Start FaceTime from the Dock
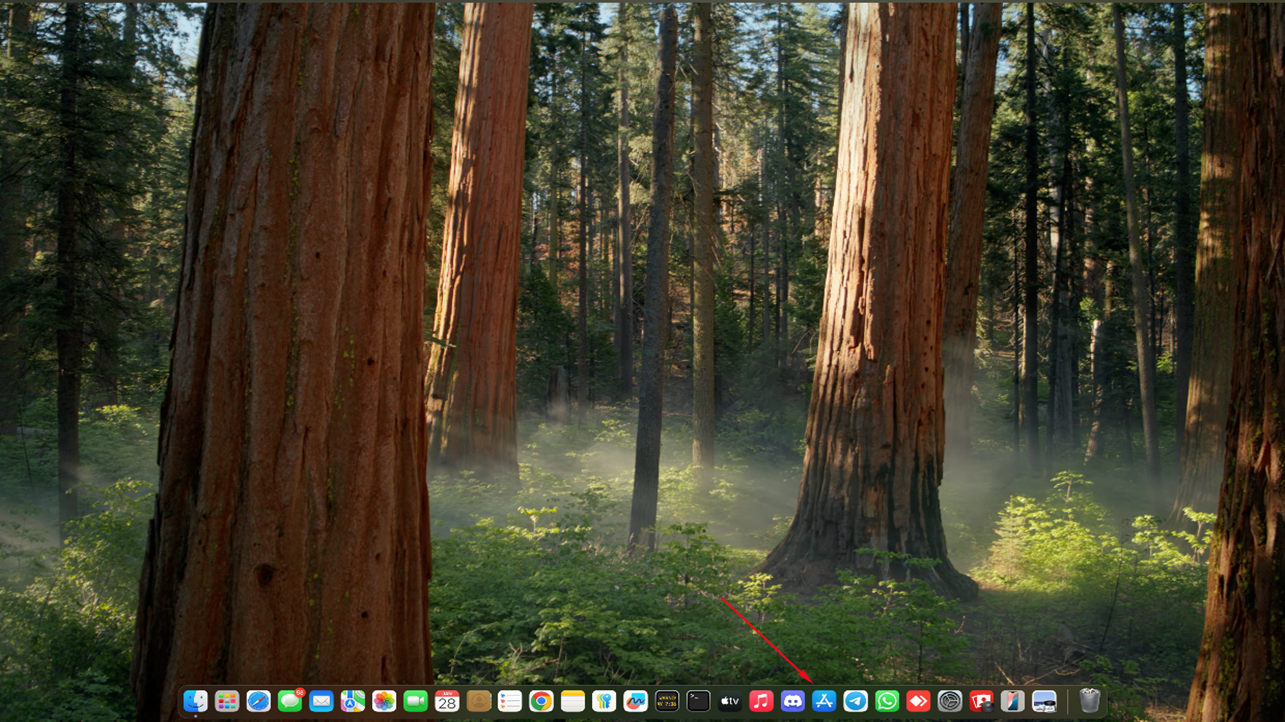The width and height of the screenshot is (1285, 722). pyautogui.click(x=415, y=701)
